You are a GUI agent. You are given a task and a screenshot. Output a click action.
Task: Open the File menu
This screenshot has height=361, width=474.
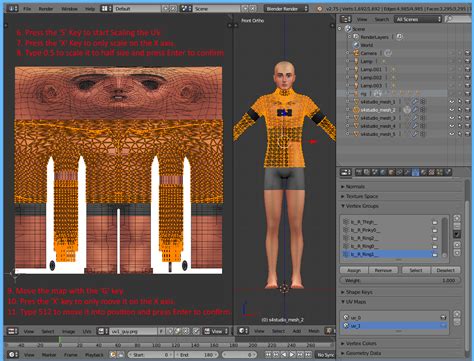27,9
